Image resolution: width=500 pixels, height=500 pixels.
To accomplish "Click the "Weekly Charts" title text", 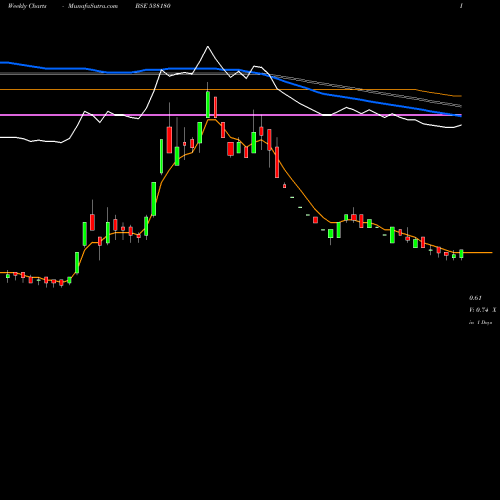I will pos(27,6).
